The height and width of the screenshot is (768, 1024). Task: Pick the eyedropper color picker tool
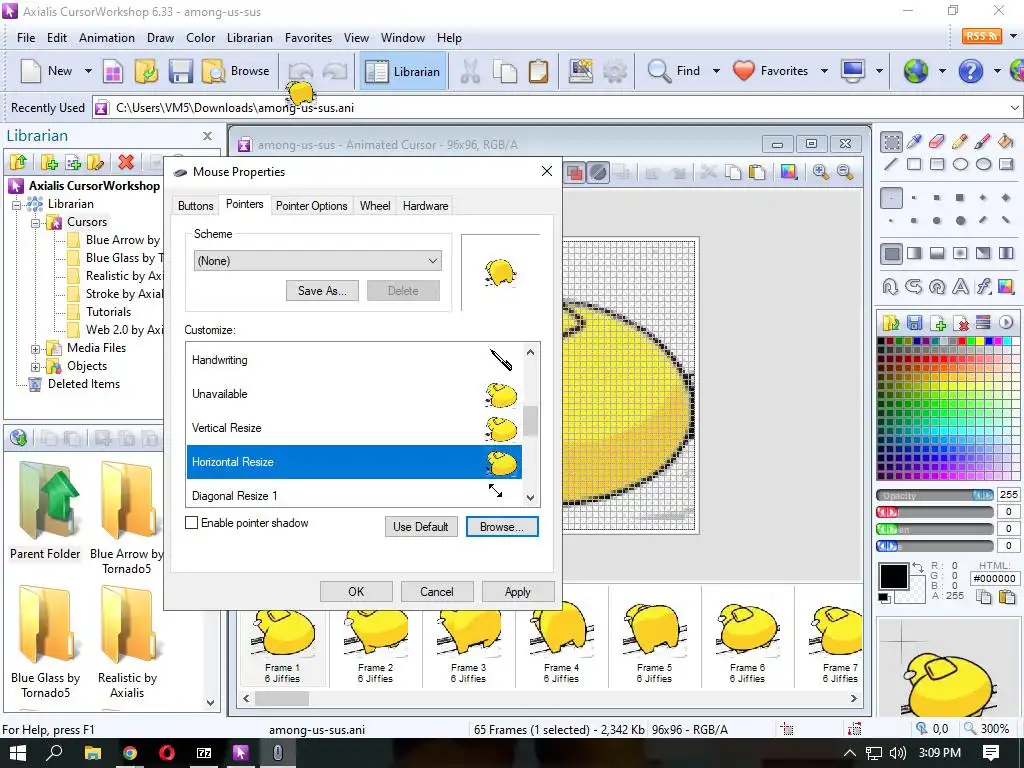[914, 142]
